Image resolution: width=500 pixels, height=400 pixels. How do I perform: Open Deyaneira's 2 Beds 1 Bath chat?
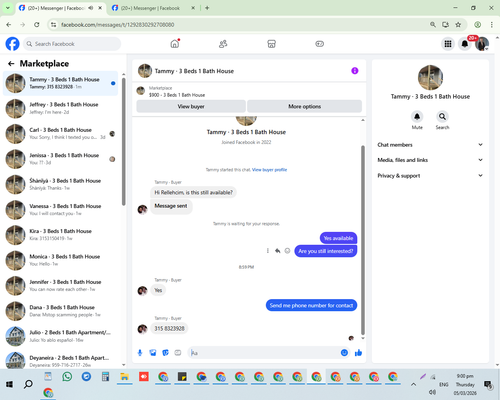pyautogui.click(x=61, y=361)
